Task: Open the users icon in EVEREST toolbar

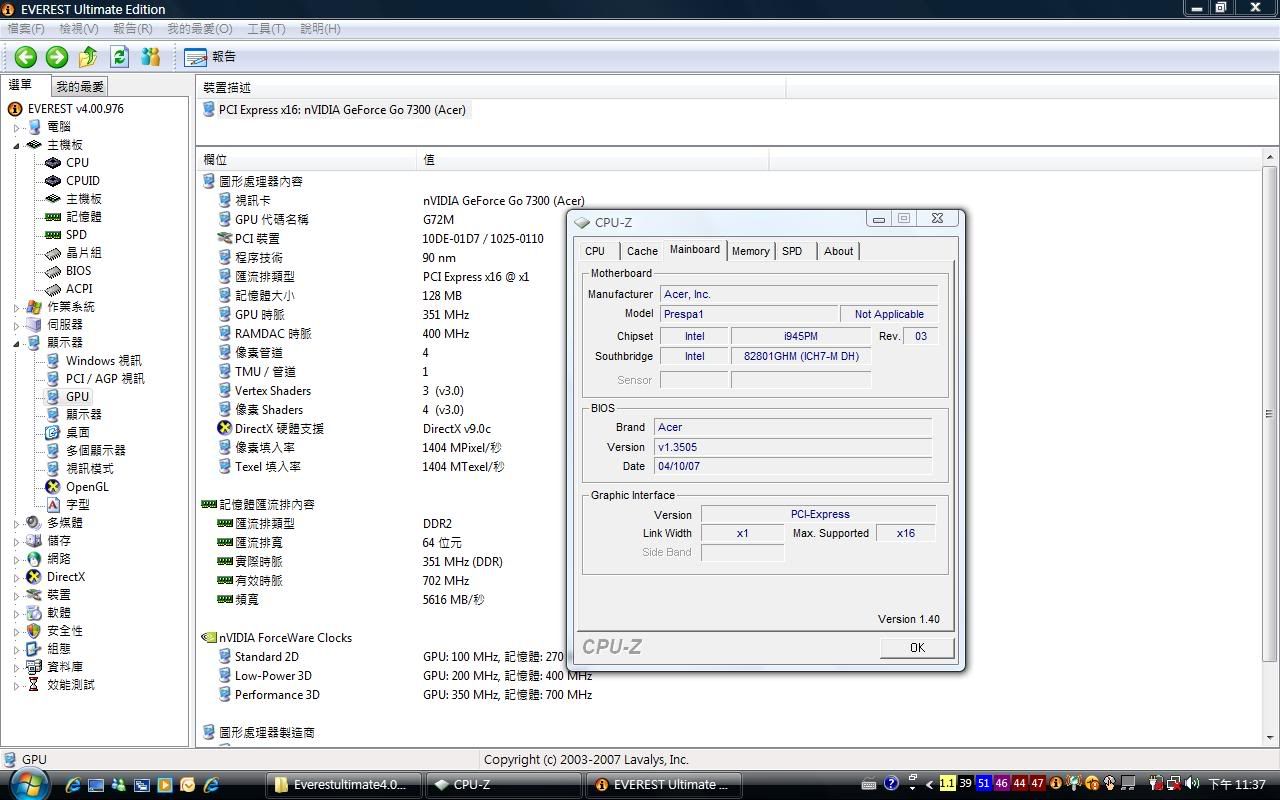Action: pos(151,57)
